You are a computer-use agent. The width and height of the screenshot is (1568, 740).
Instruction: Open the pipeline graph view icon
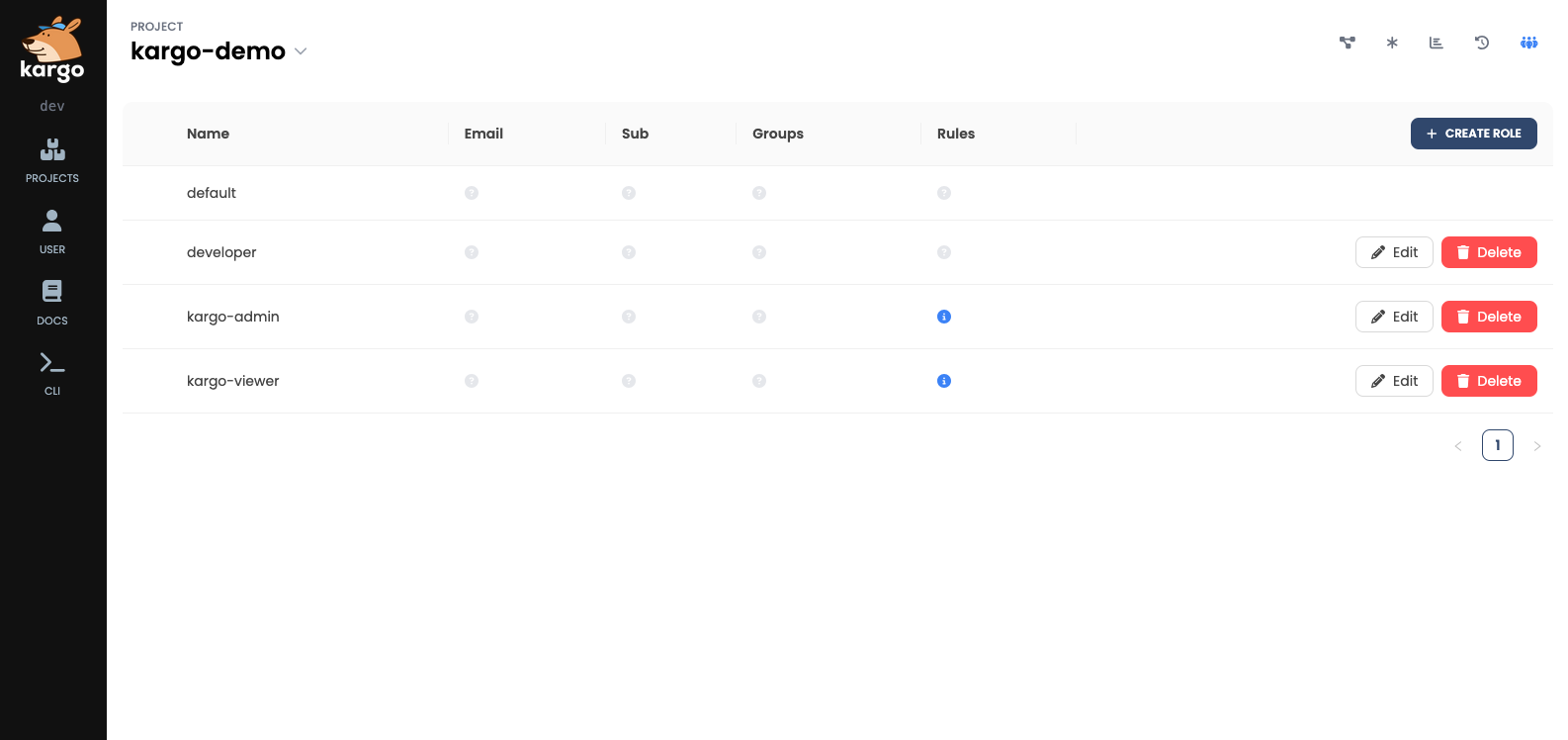[1347, 43]
